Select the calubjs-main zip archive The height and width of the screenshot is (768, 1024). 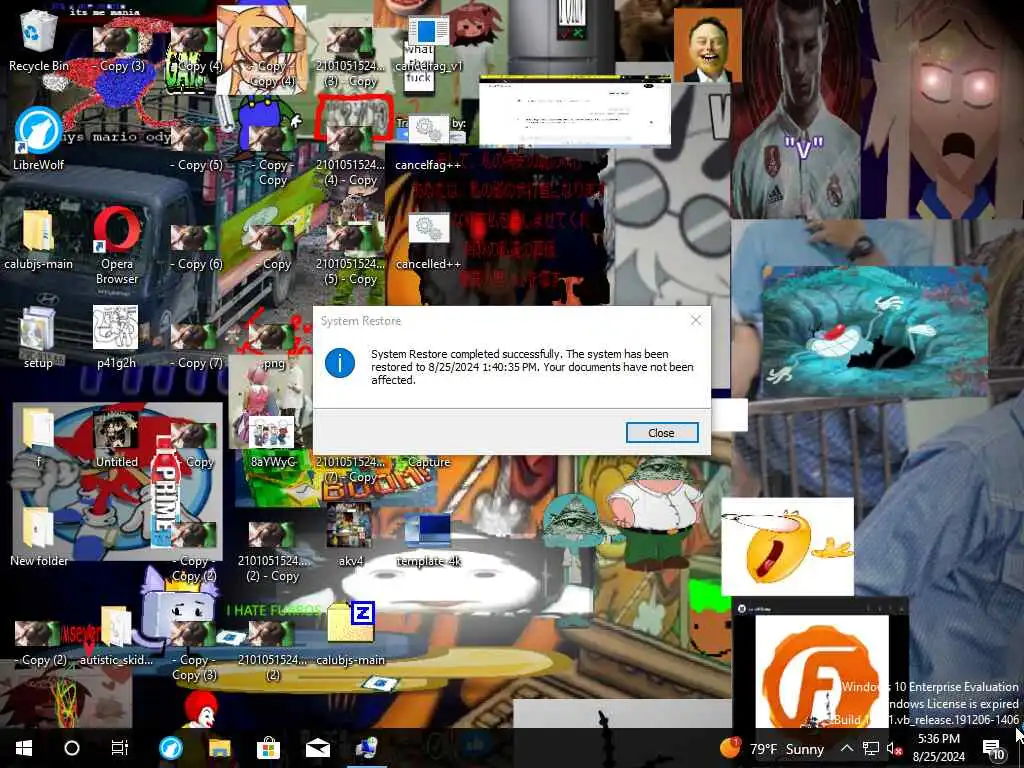pos(351,635)
